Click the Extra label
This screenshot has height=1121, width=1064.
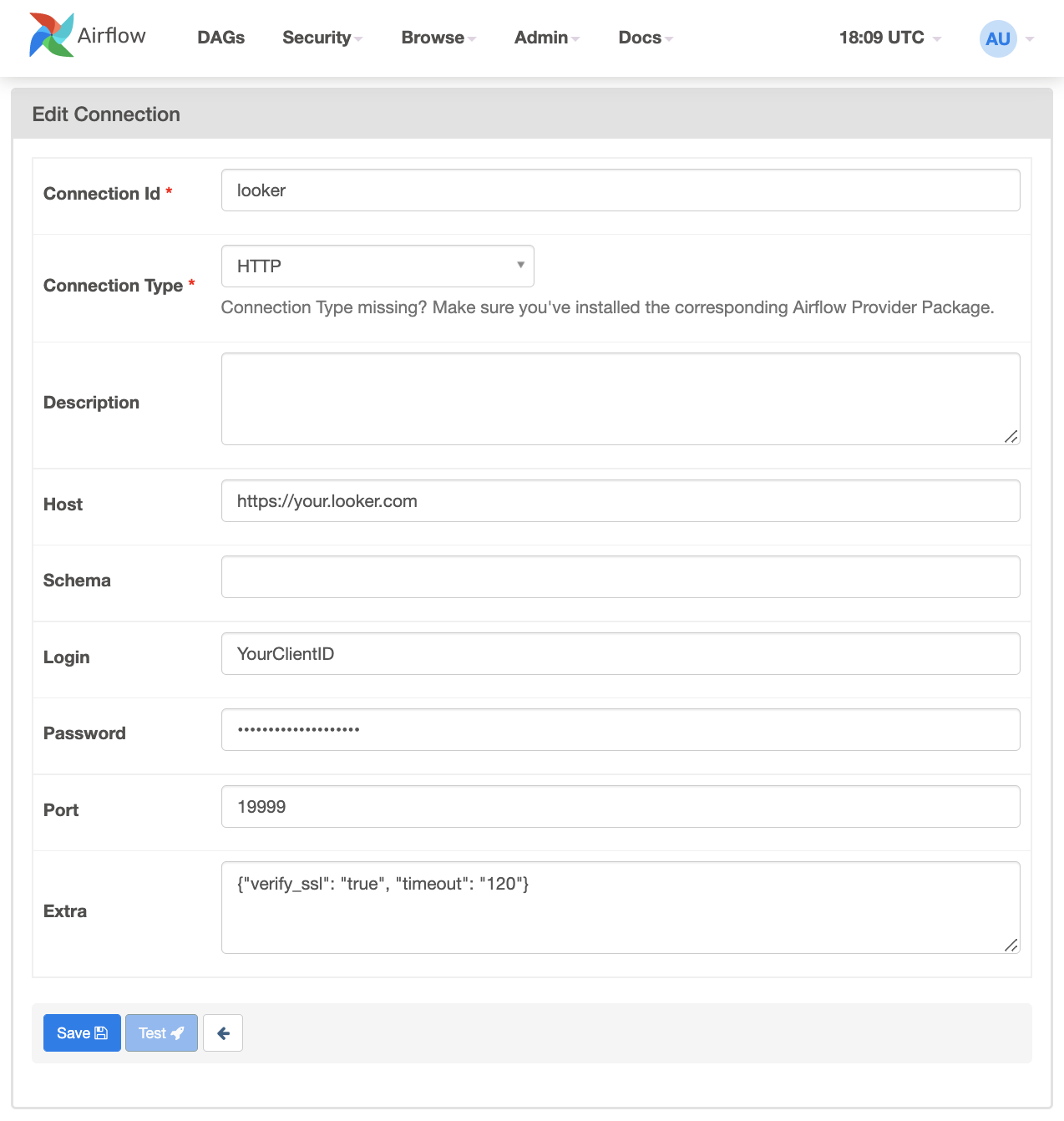point(65,911)
